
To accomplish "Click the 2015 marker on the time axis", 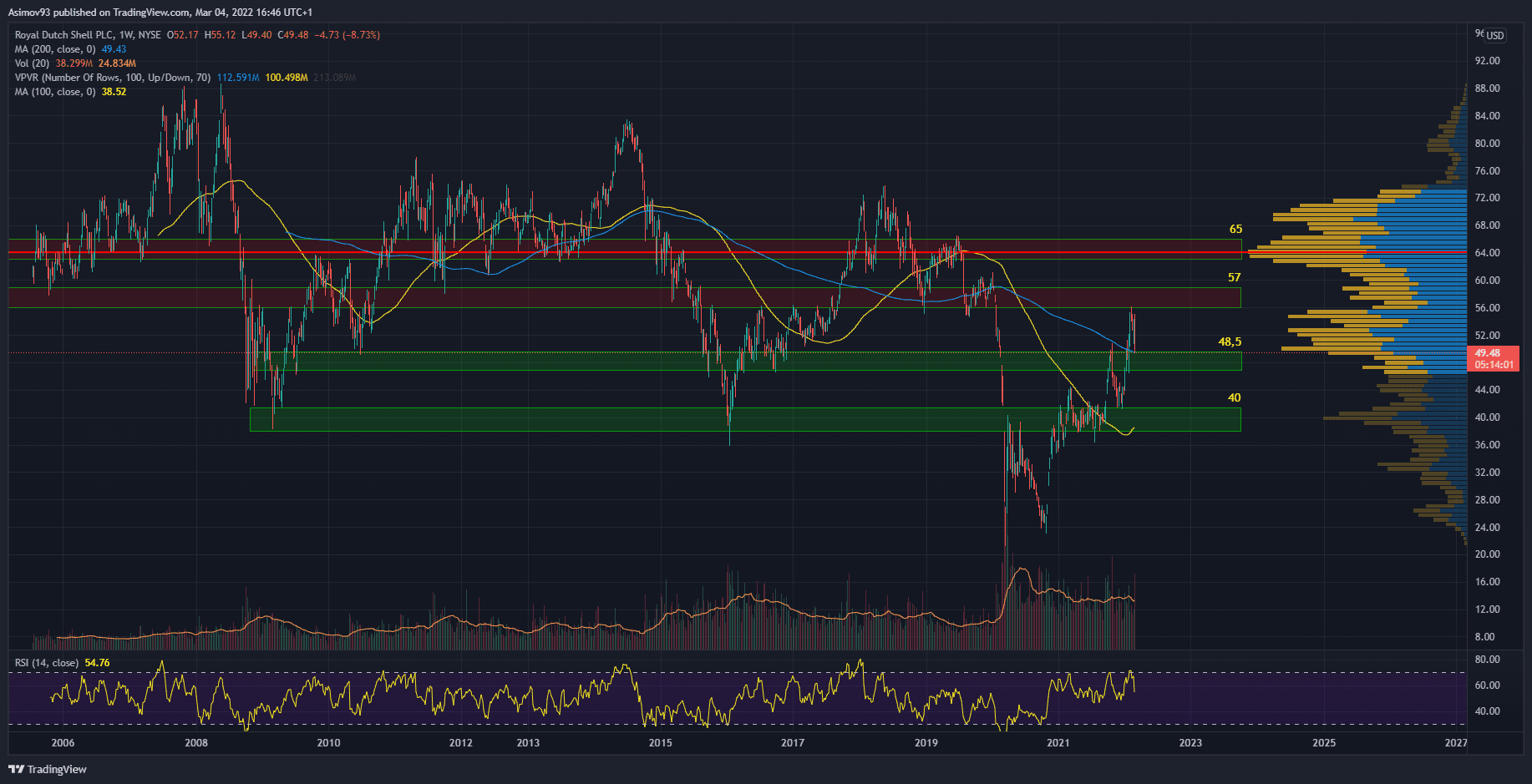I will tap(660, 742).
